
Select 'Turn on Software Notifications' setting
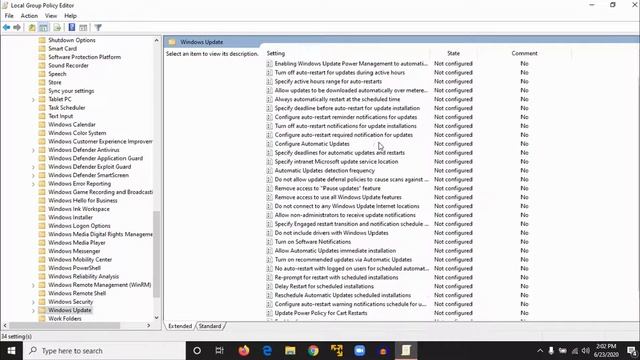[x=313, y=242]
